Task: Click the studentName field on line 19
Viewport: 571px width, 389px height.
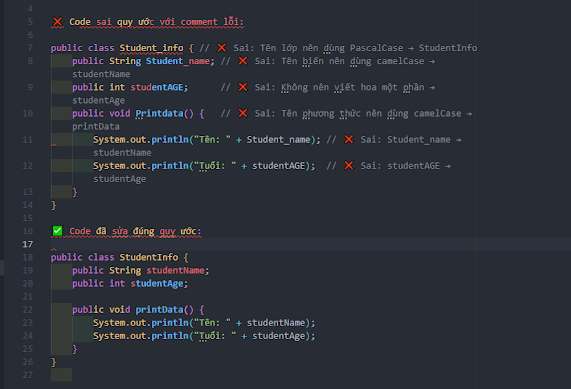Action: click(176, 270)
